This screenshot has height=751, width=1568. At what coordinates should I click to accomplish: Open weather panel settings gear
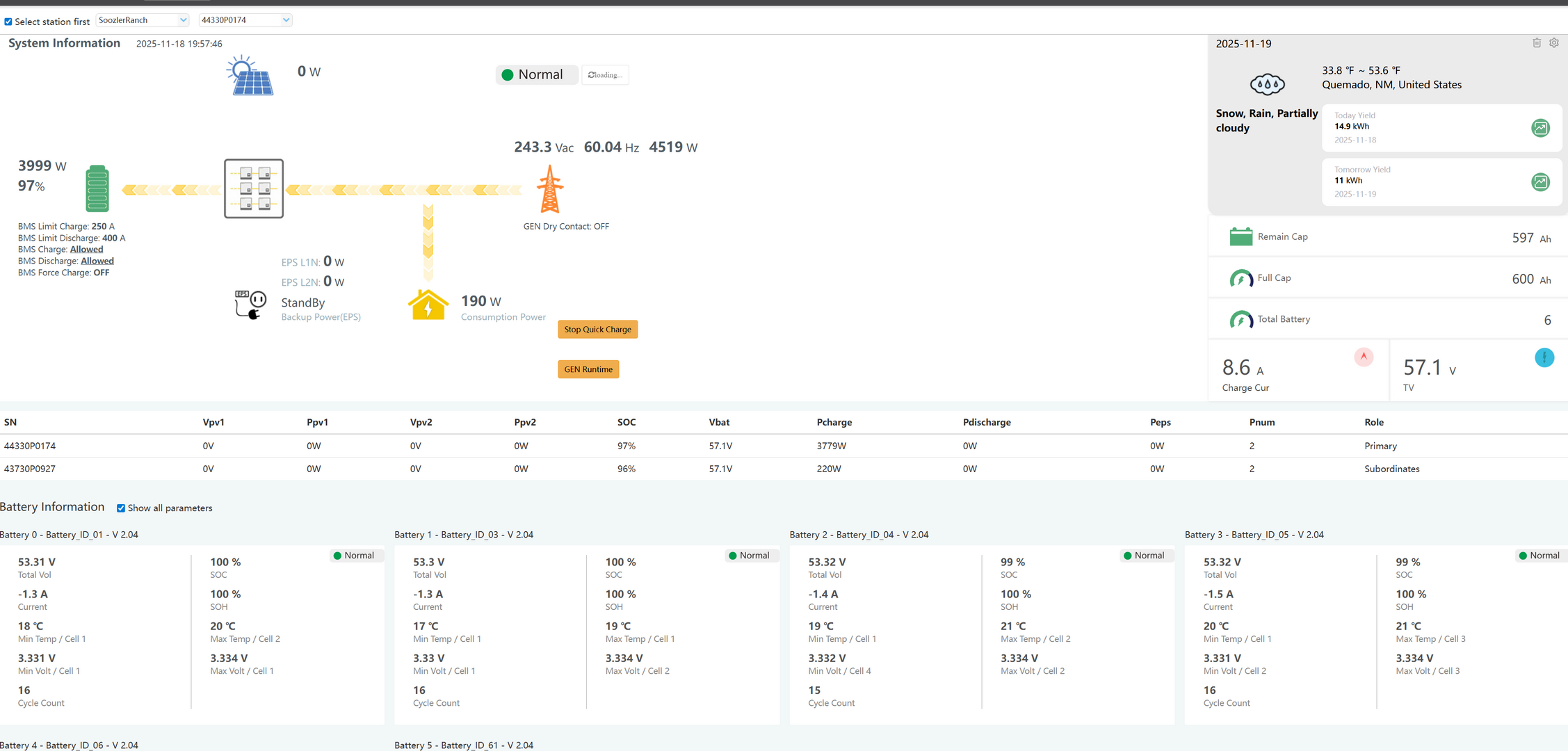tap(1554, 43)
